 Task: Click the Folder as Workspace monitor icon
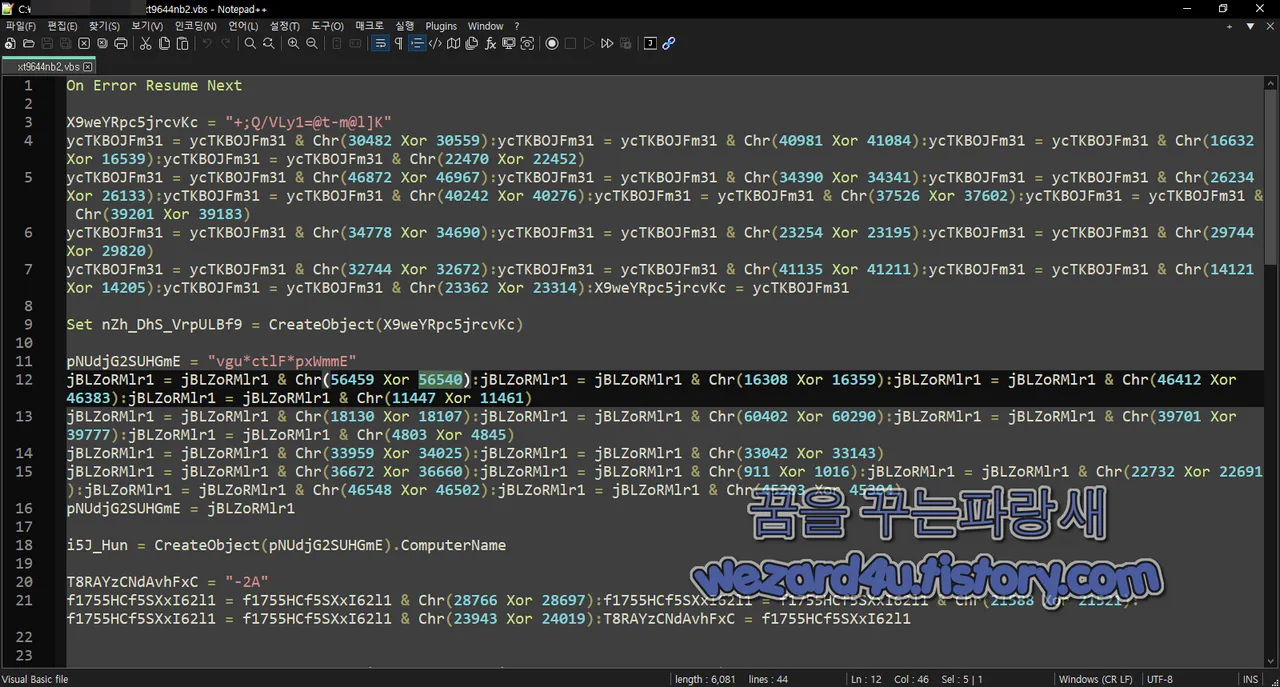(x=508, y=44)
